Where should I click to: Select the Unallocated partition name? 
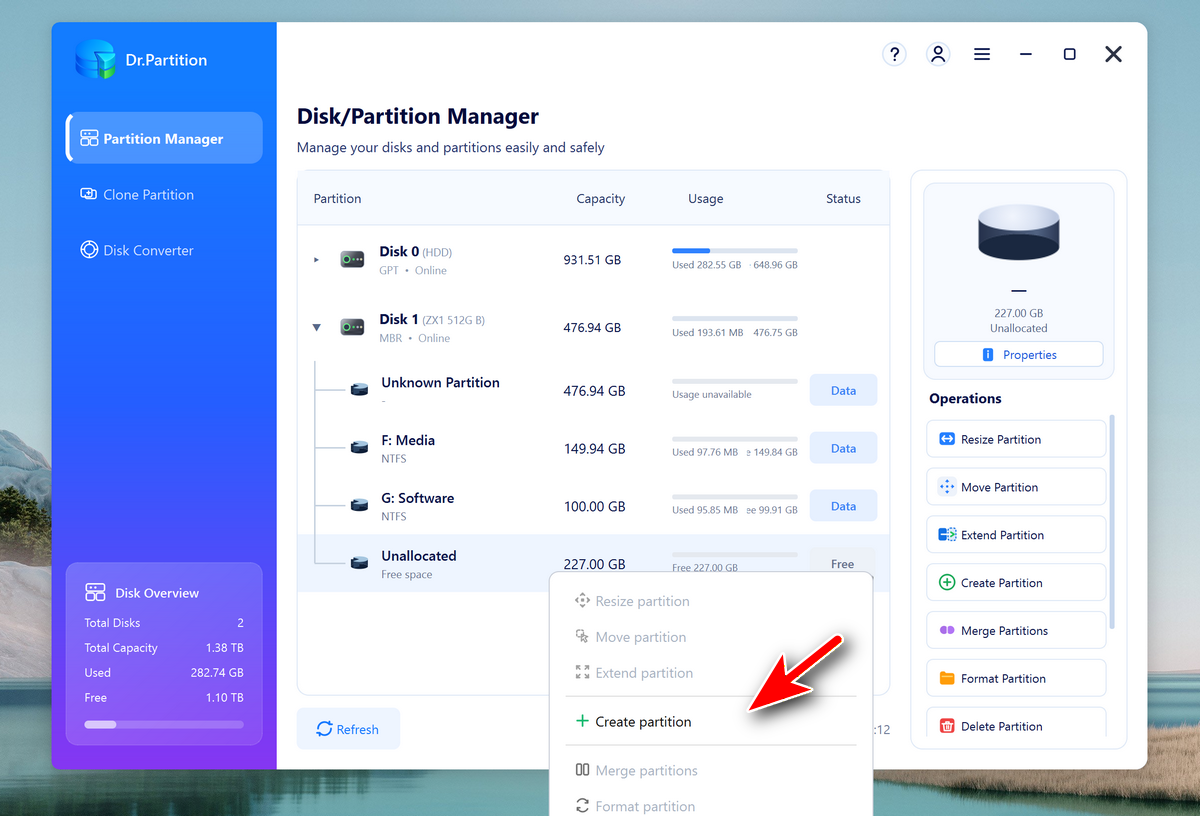pos(419,556)
